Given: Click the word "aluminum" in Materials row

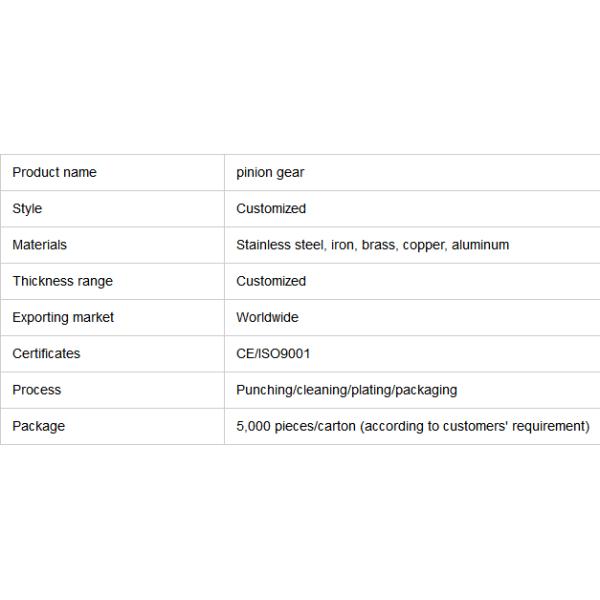Looking at the screenshot, I should coord(480,245).
